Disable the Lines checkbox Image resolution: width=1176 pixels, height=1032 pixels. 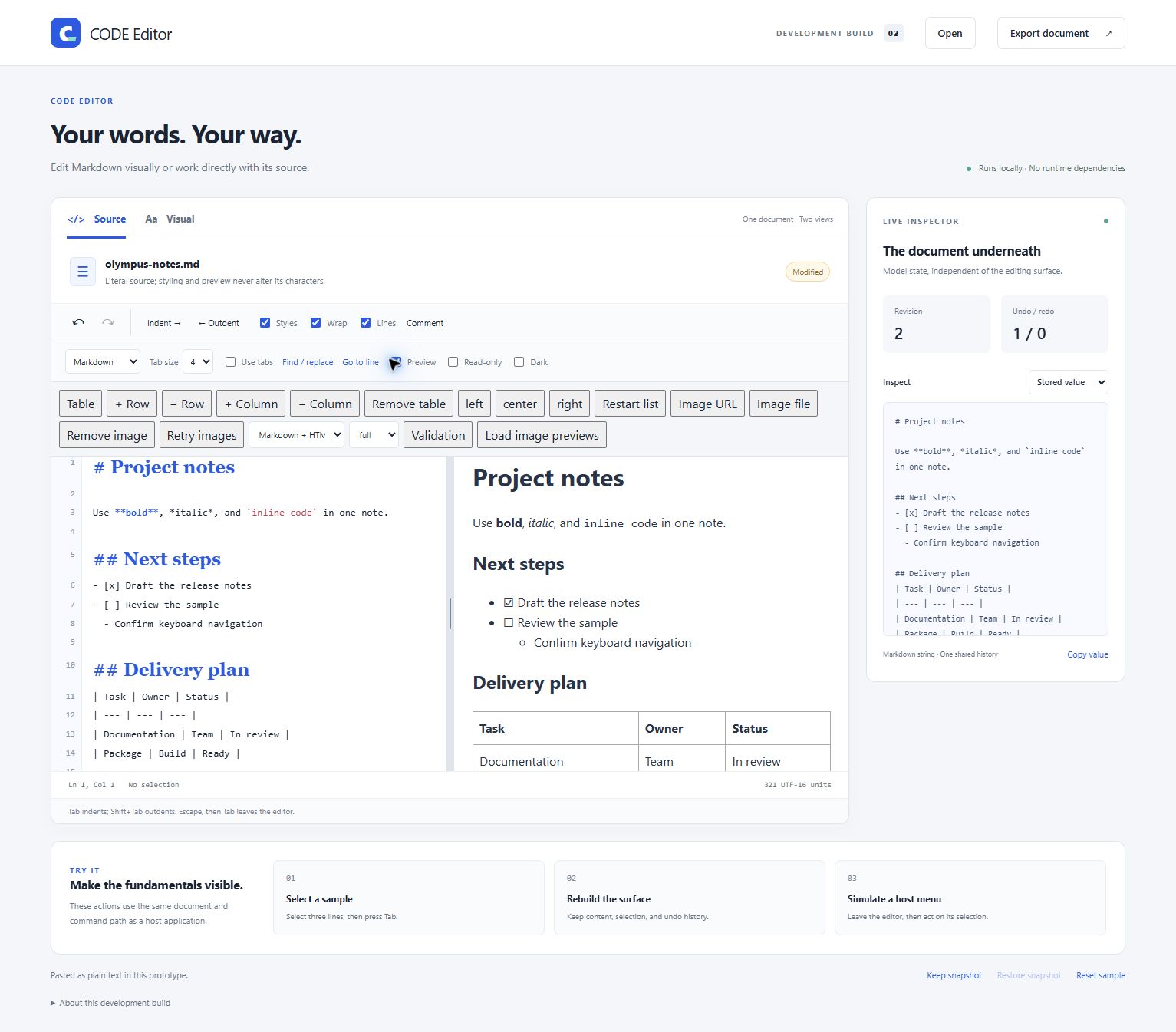point(366,323)
